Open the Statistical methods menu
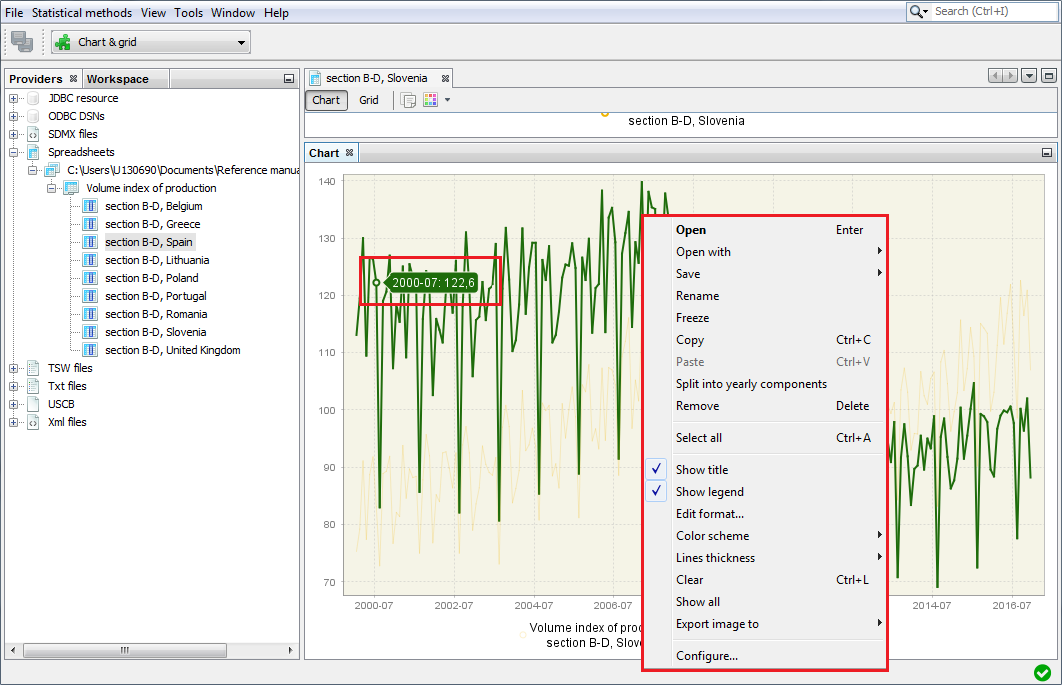1063x685 pixels. click(x=81, y=13)
